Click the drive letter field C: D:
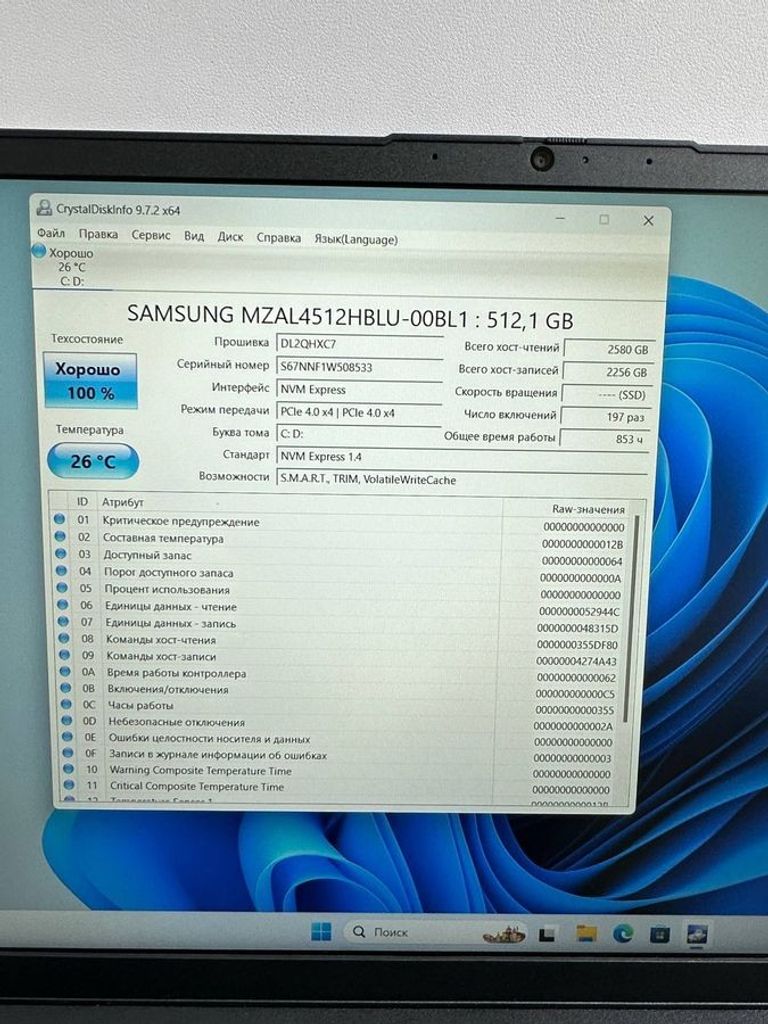Screen dimensions: 768x1024 click(x=360, y=434)
